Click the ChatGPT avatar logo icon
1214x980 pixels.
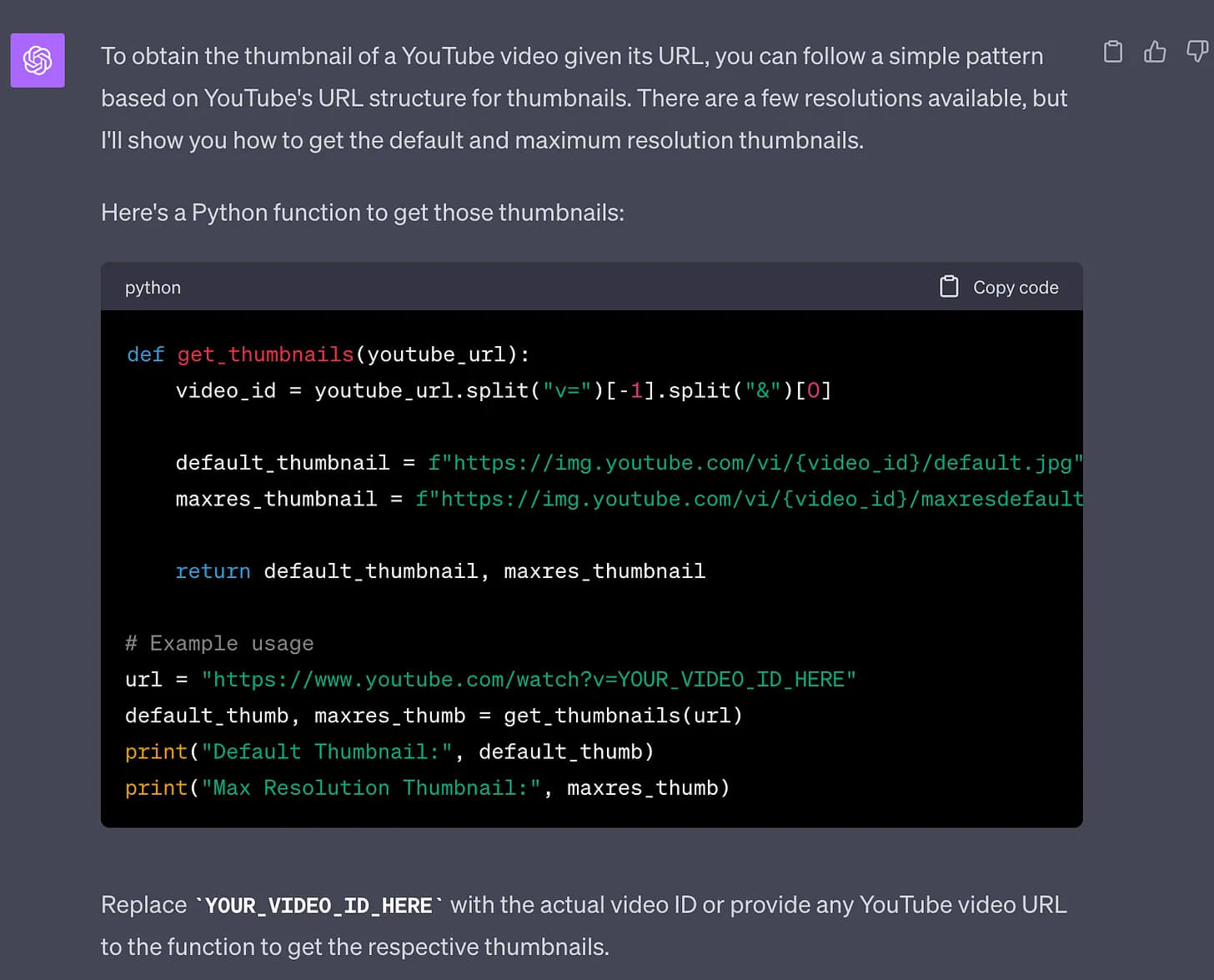point(38,60)
